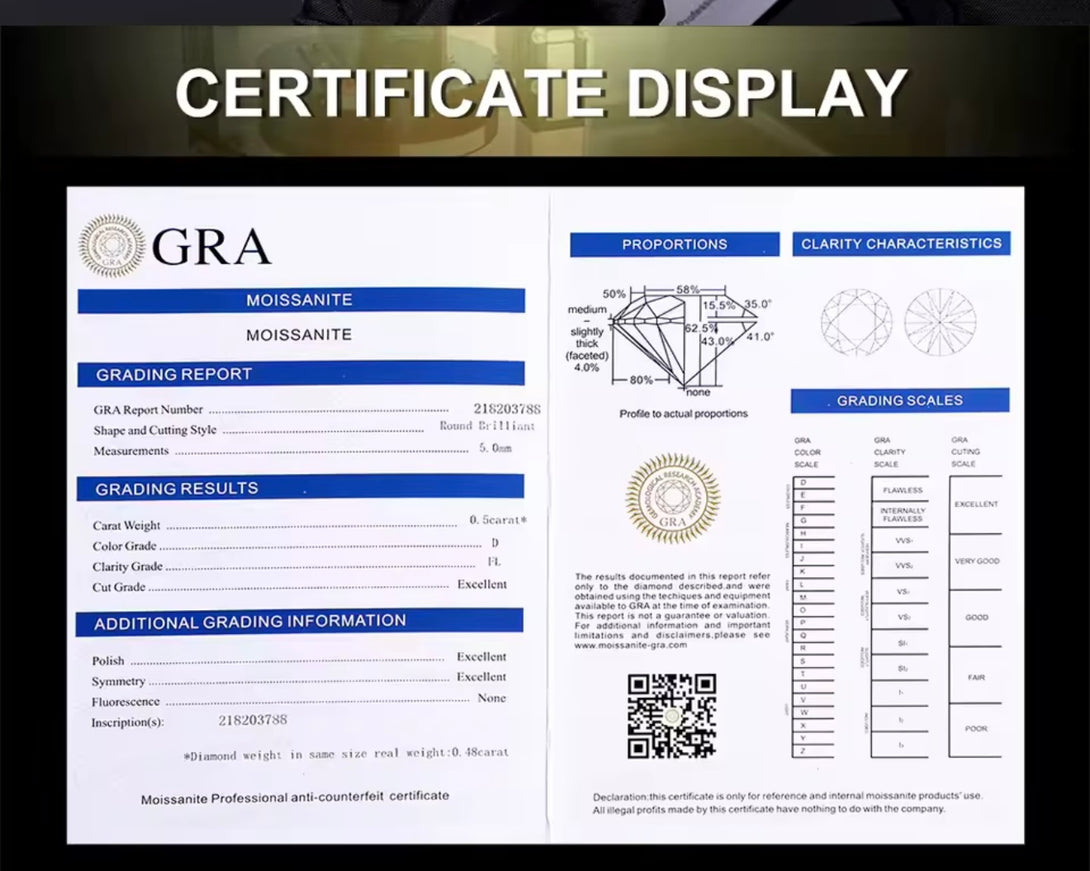Image resolution: width=1090 pixels, height=871 pixels.
Task: Click the FAIR cutting scale cell
Action: [975, 676]
